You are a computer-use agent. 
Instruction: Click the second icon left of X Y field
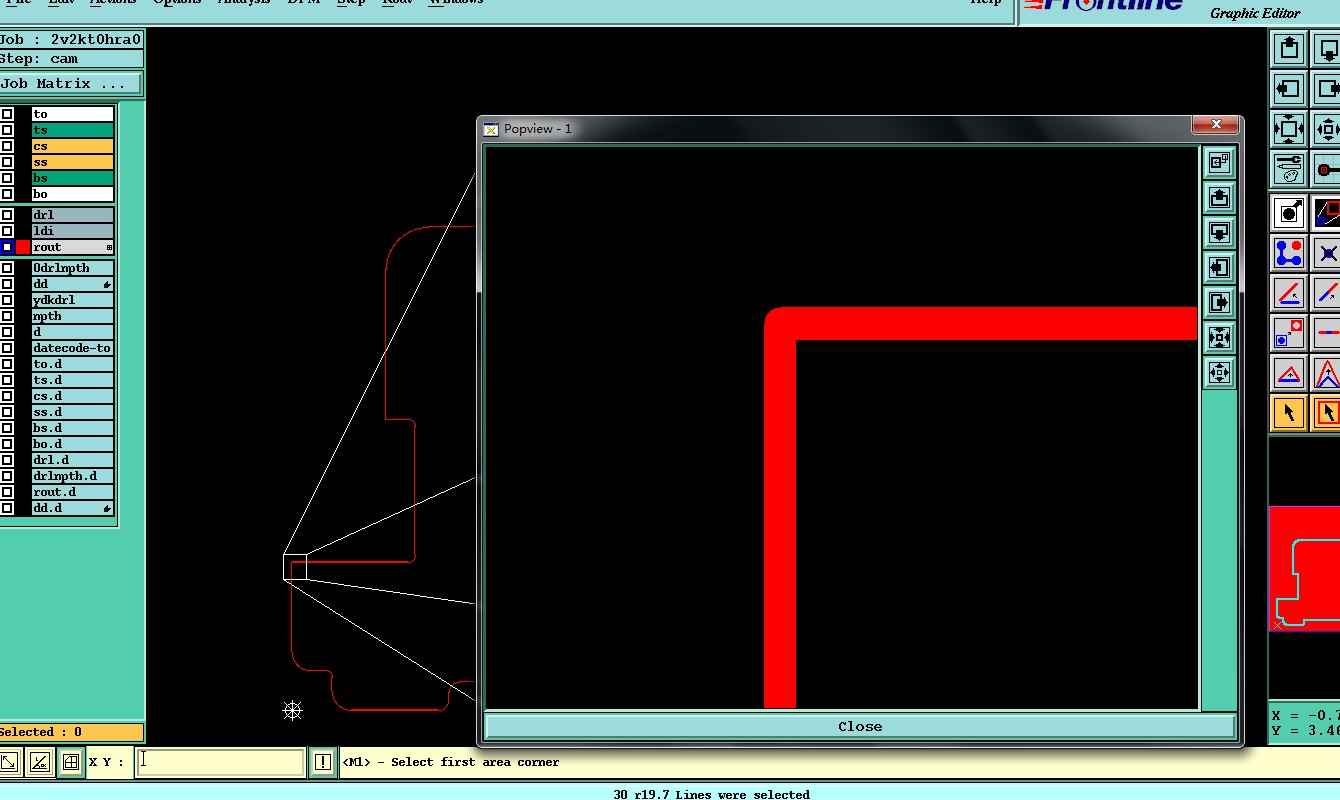point(39,762)
